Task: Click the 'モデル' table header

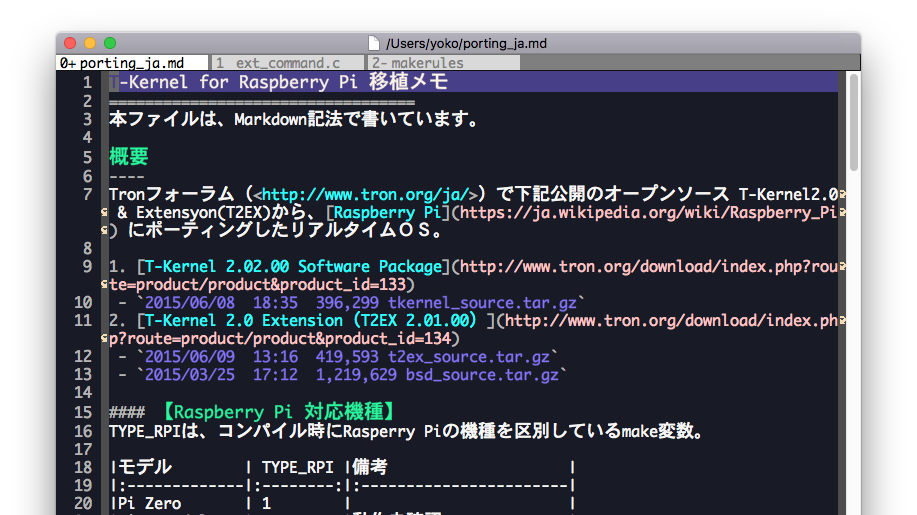Action: (144, 467)
